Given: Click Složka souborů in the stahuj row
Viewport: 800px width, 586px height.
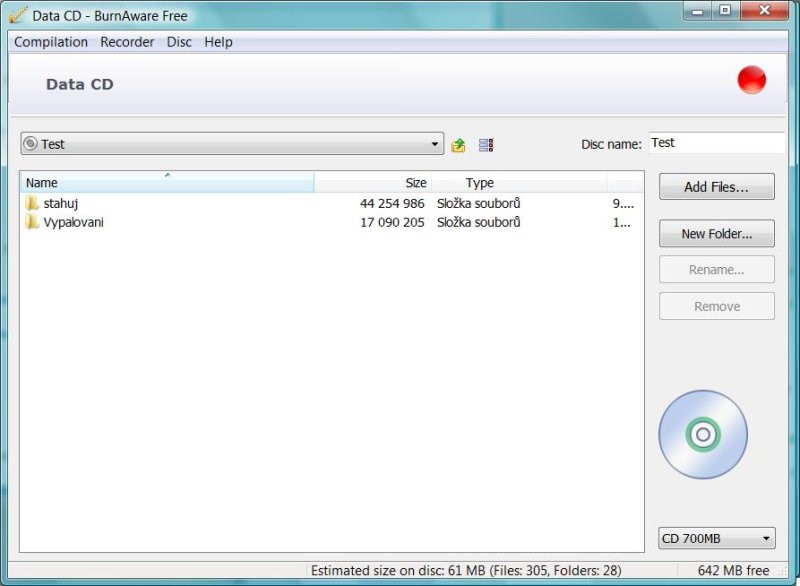Looking at the screenshot, I should click(479, 203).
